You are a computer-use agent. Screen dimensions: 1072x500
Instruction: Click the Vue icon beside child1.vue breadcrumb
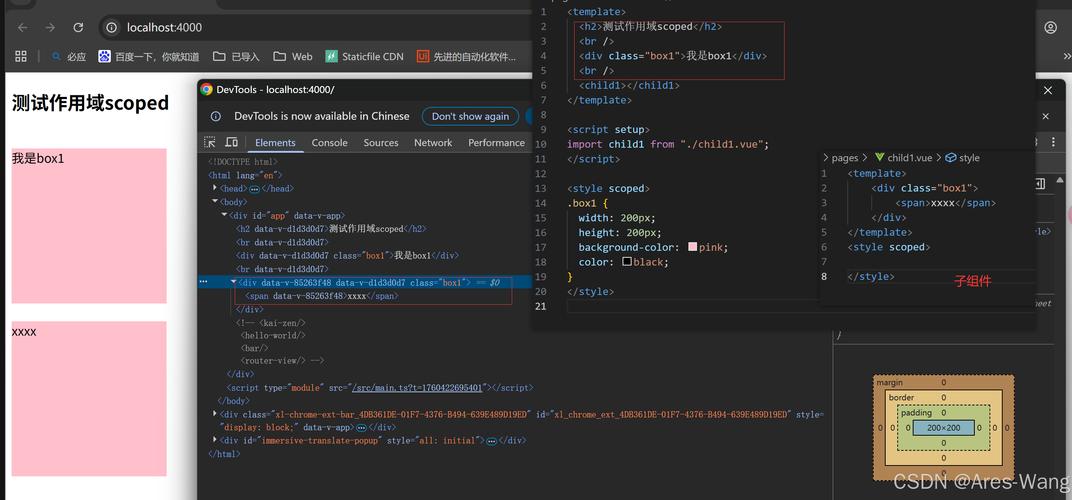879,157
